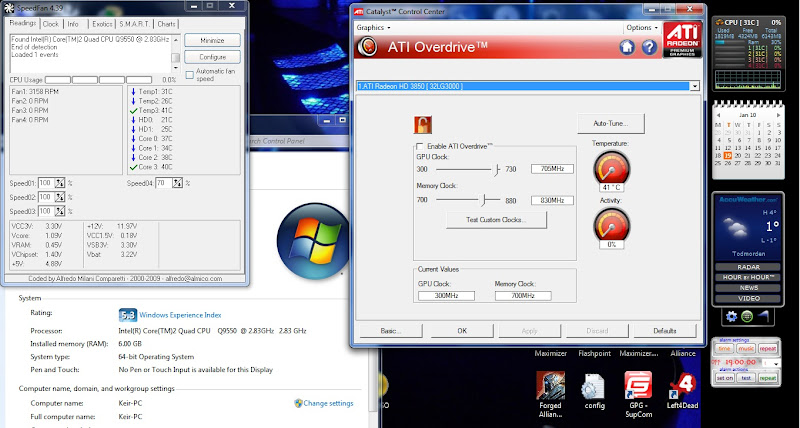Viewport: 800px width, 428px height.
Task: Click the 705MHz GPU clock field
Action: pos(552,169)
